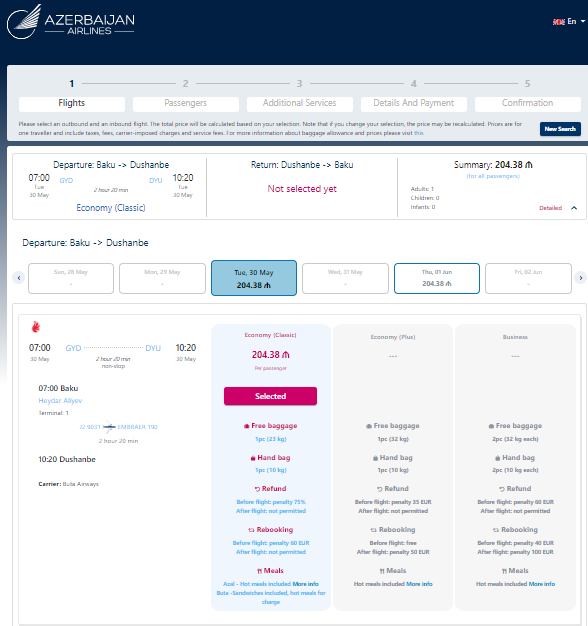The height and width of the screenshot is (626, 588).
Task: Click the Business baggage icon
Action: point(491,426)
